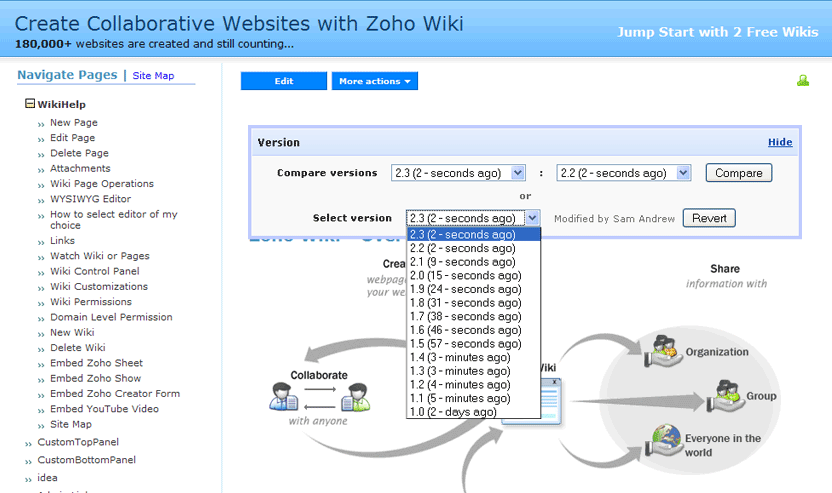Open WYSIWYG Editor in sidebar
This screenshot has width=832, height=493.
[x=90, y=200]
